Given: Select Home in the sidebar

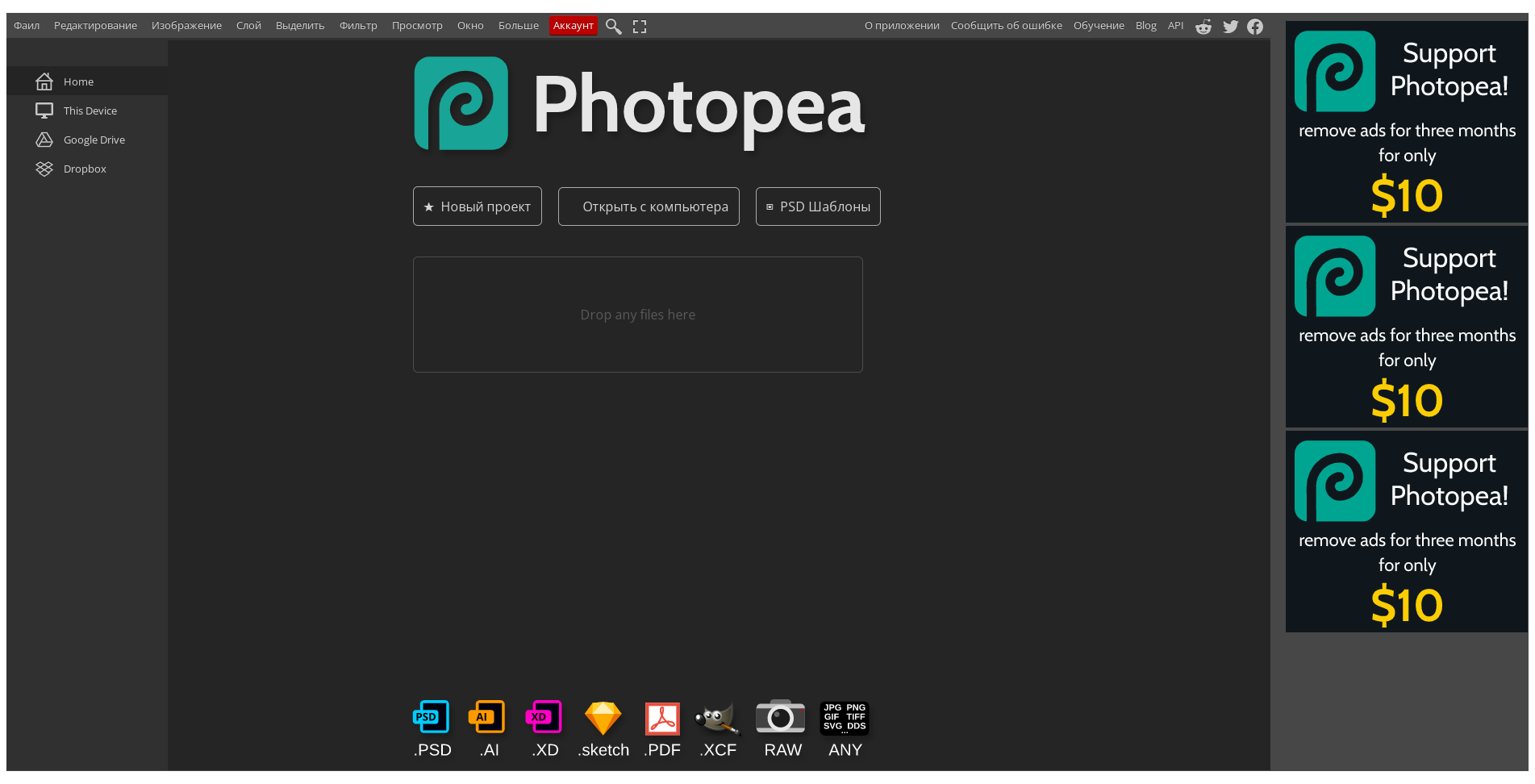Looking at the screenshot, I should (x=87, y=81).
